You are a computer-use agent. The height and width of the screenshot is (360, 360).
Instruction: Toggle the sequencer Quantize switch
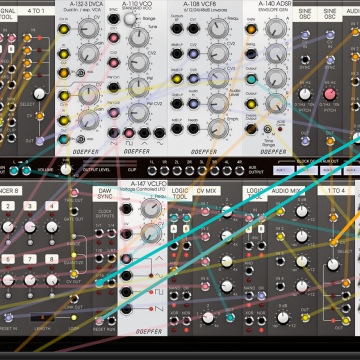[74, 255]
